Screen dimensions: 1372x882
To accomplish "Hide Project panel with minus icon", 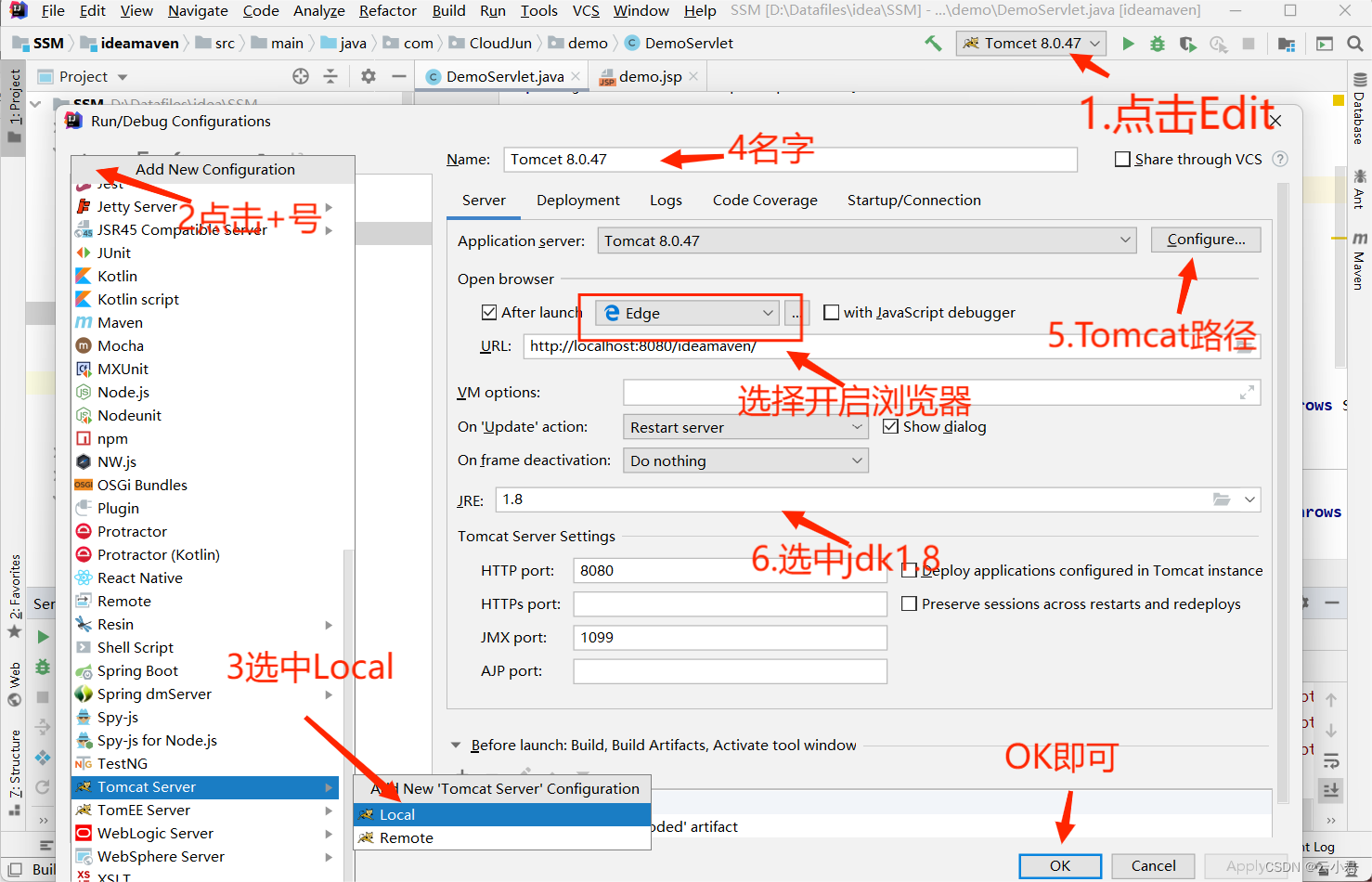I will click(399, 76).
